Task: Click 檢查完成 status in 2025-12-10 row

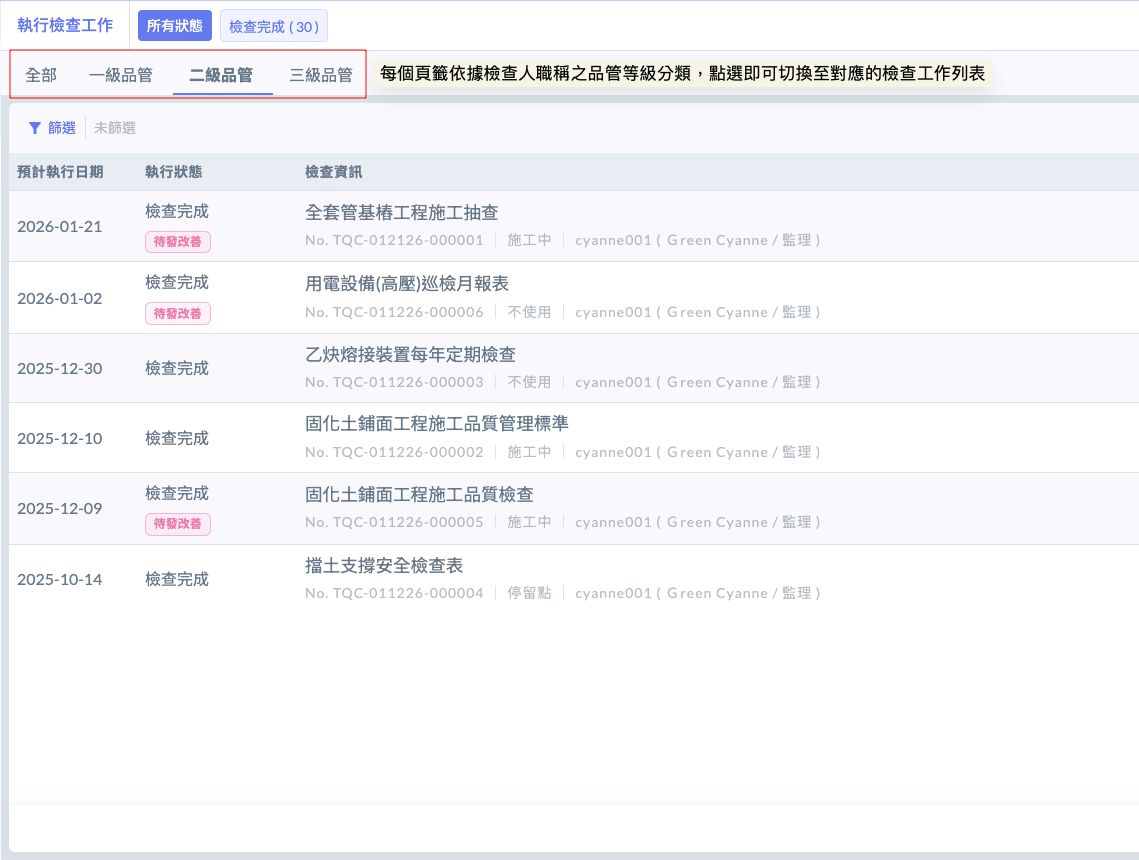Action: [177, 439]
